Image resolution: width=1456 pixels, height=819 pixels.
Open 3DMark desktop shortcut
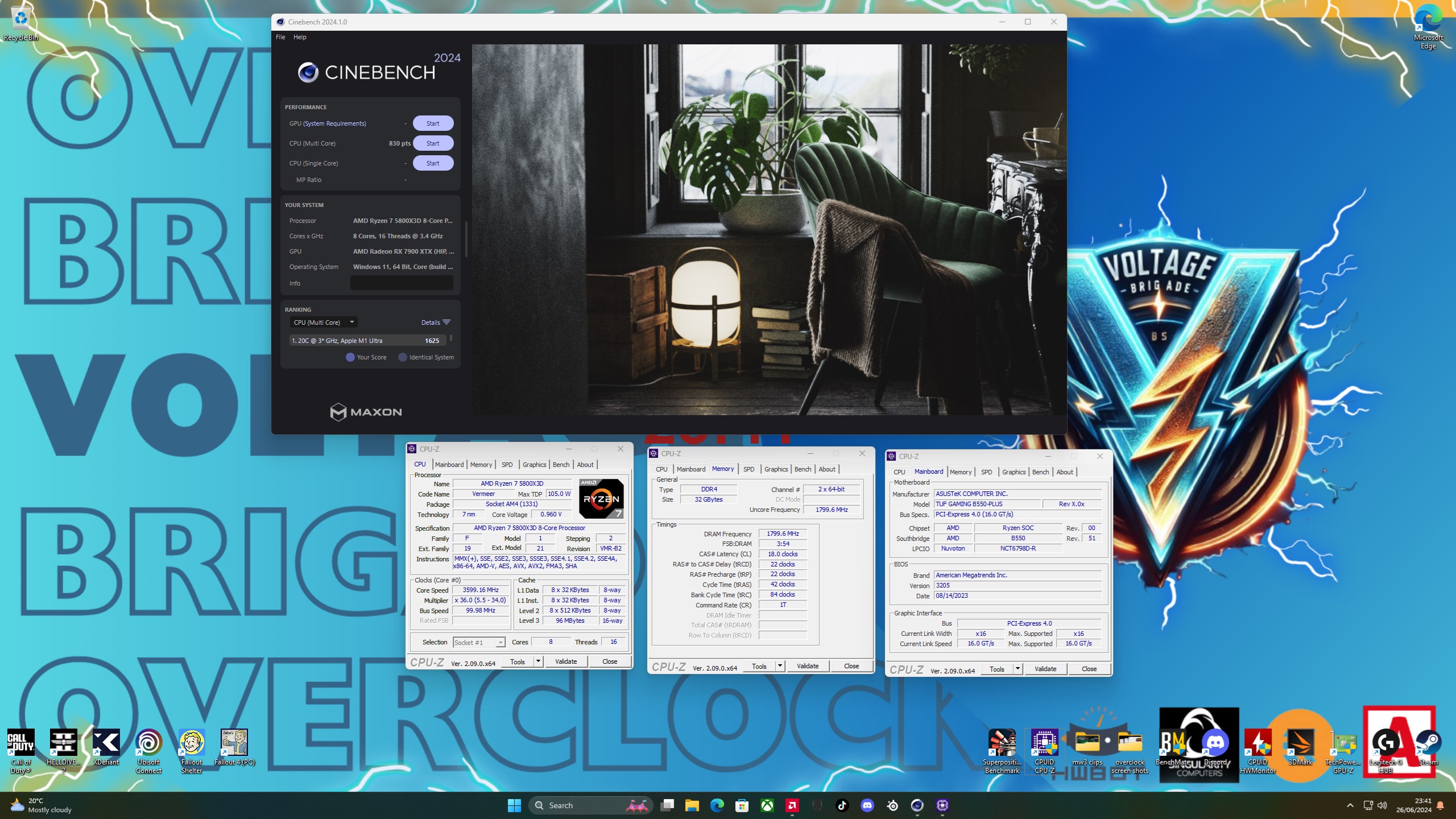[1300, 747]
